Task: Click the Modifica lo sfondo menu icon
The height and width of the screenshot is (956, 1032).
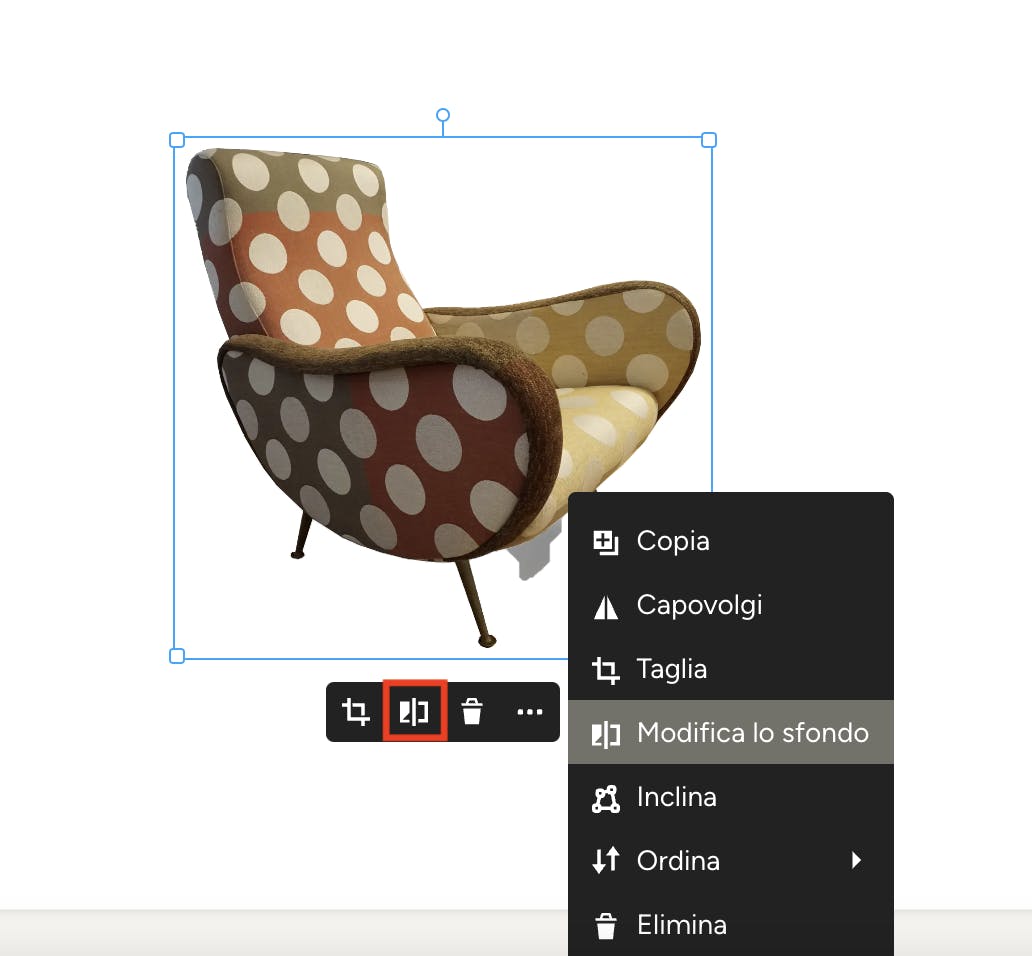Action: tap(606, 734)
